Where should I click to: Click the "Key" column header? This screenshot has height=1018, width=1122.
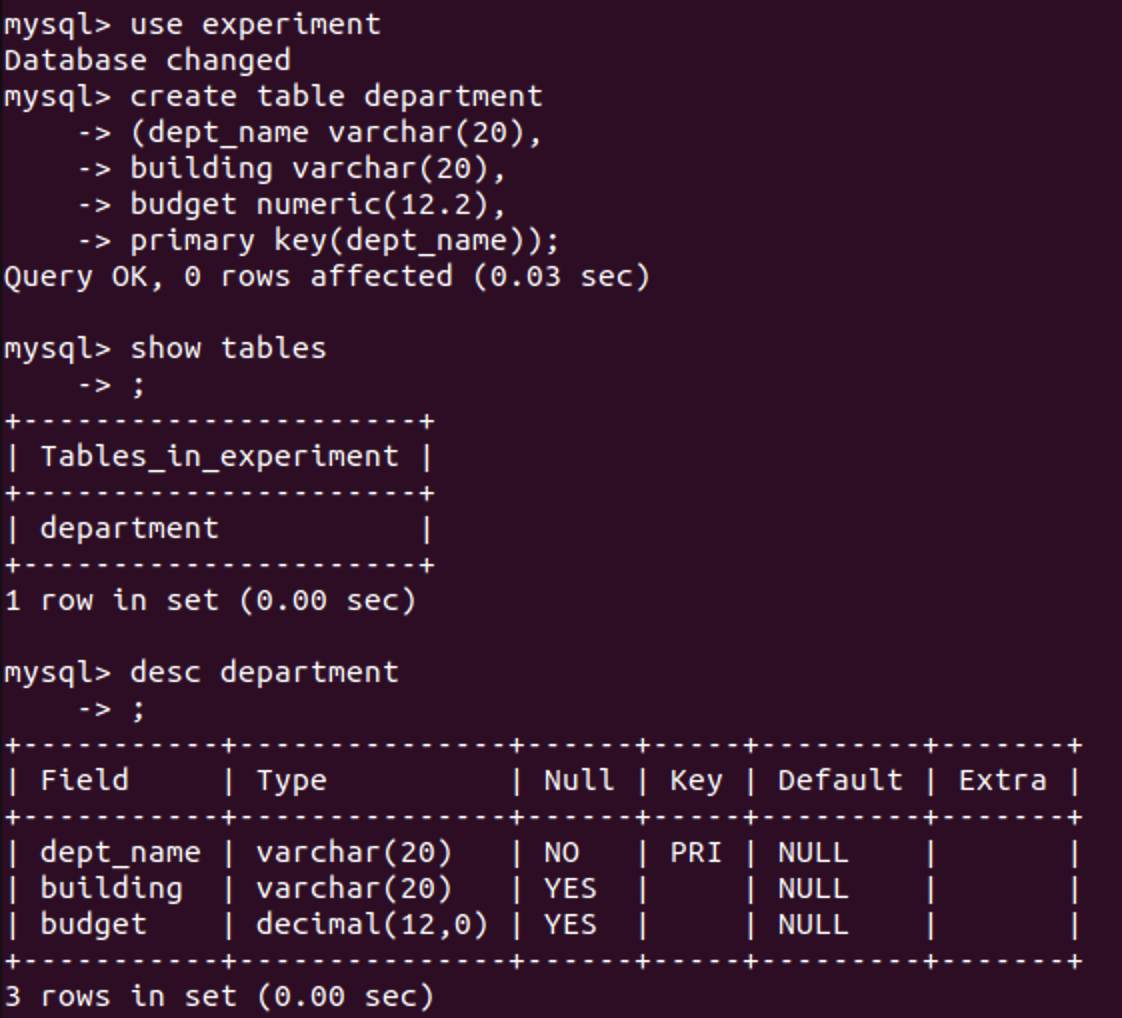tap(695, 780)
